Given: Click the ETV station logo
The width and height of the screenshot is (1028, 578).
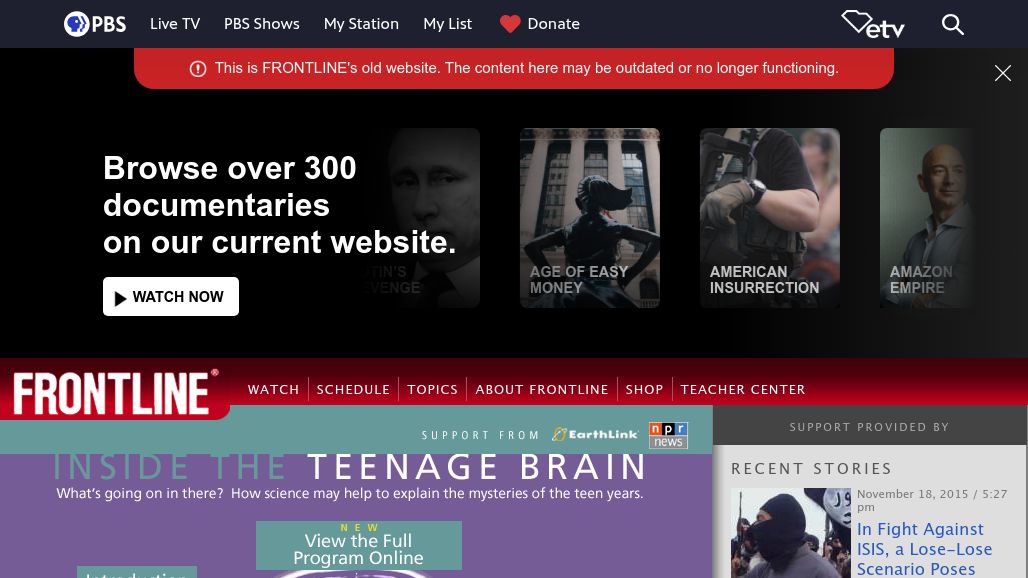Looking at the screenshot, I should coord(873,24).
